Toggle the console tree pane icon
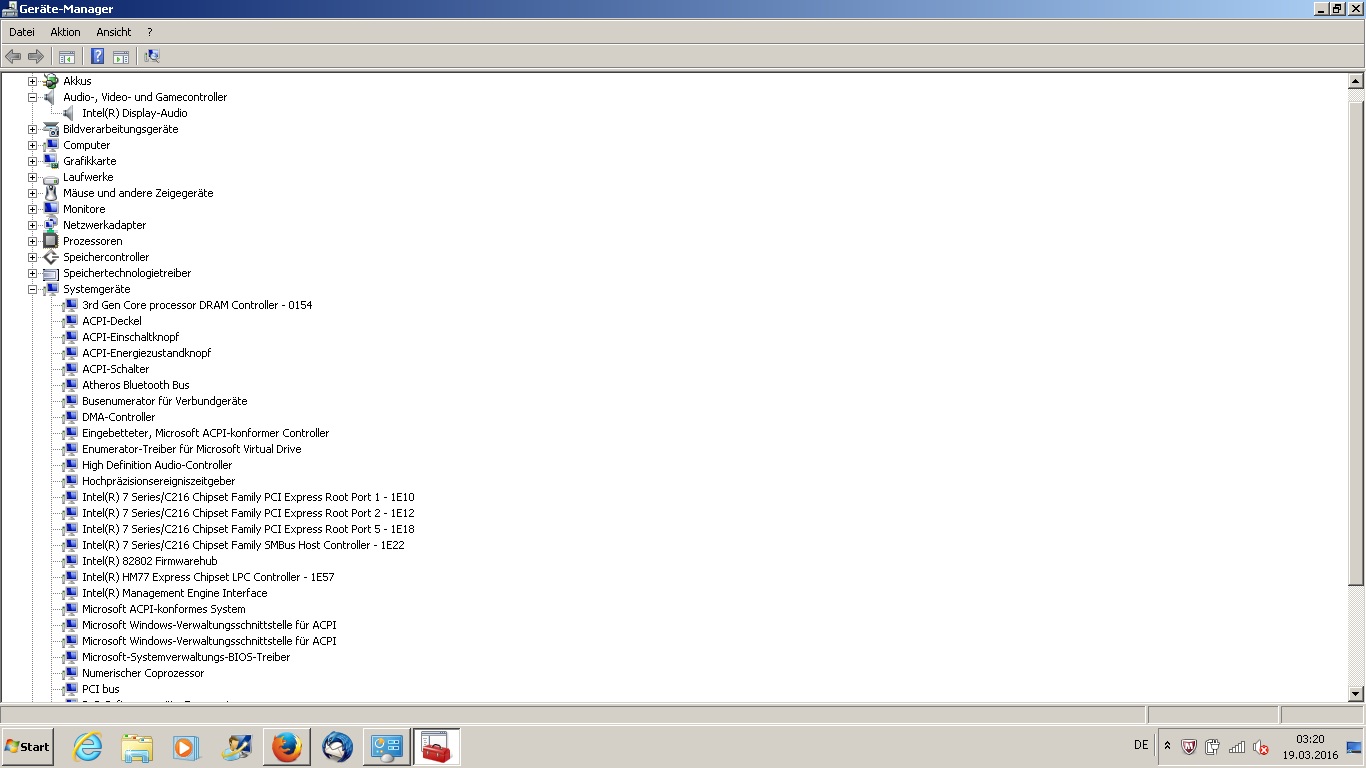 pyautogui.click(x=67, y=57)
